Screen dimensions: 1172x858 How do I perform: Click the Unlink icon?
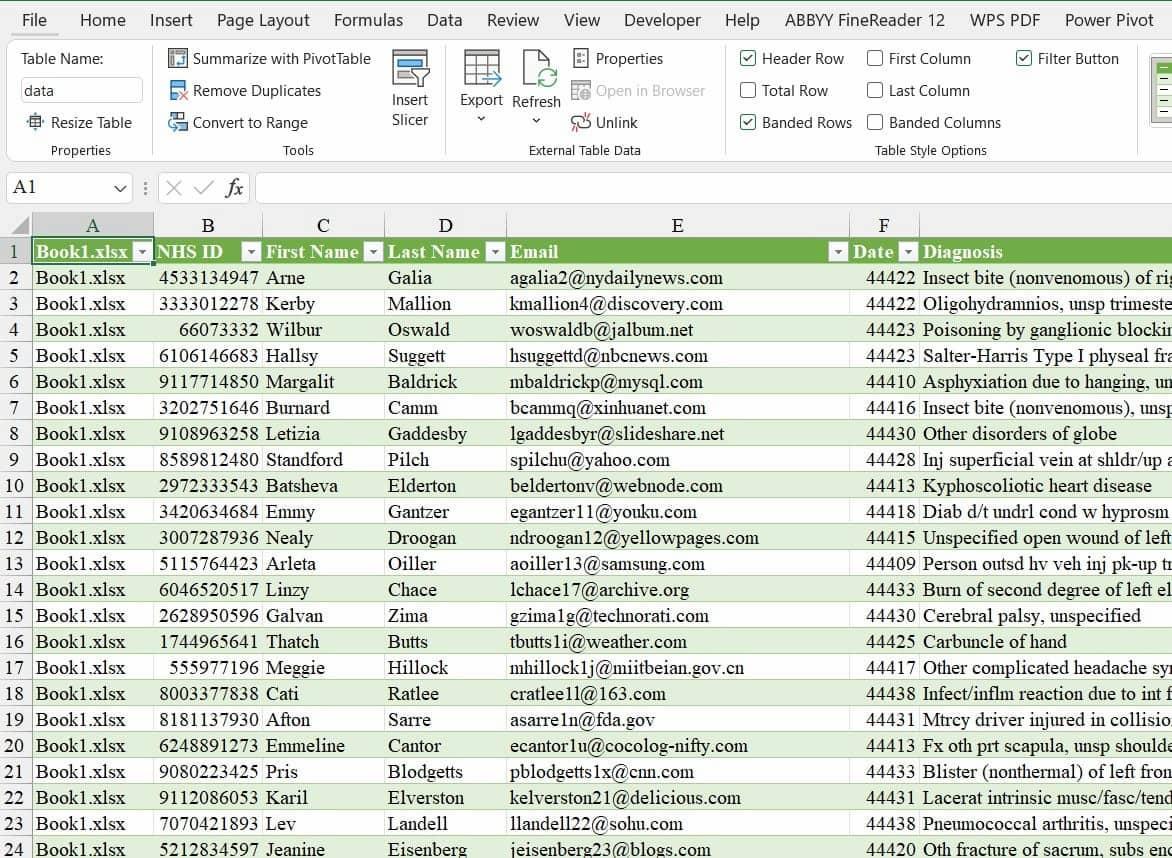point(581,123)
